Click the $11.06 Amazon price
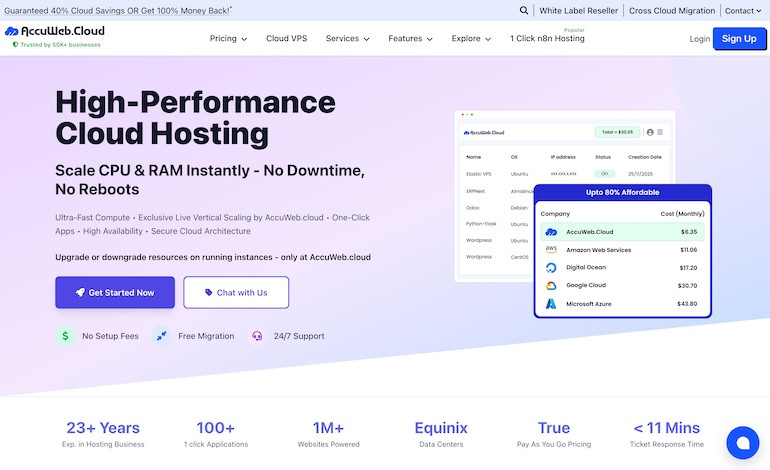 [688, 249]
